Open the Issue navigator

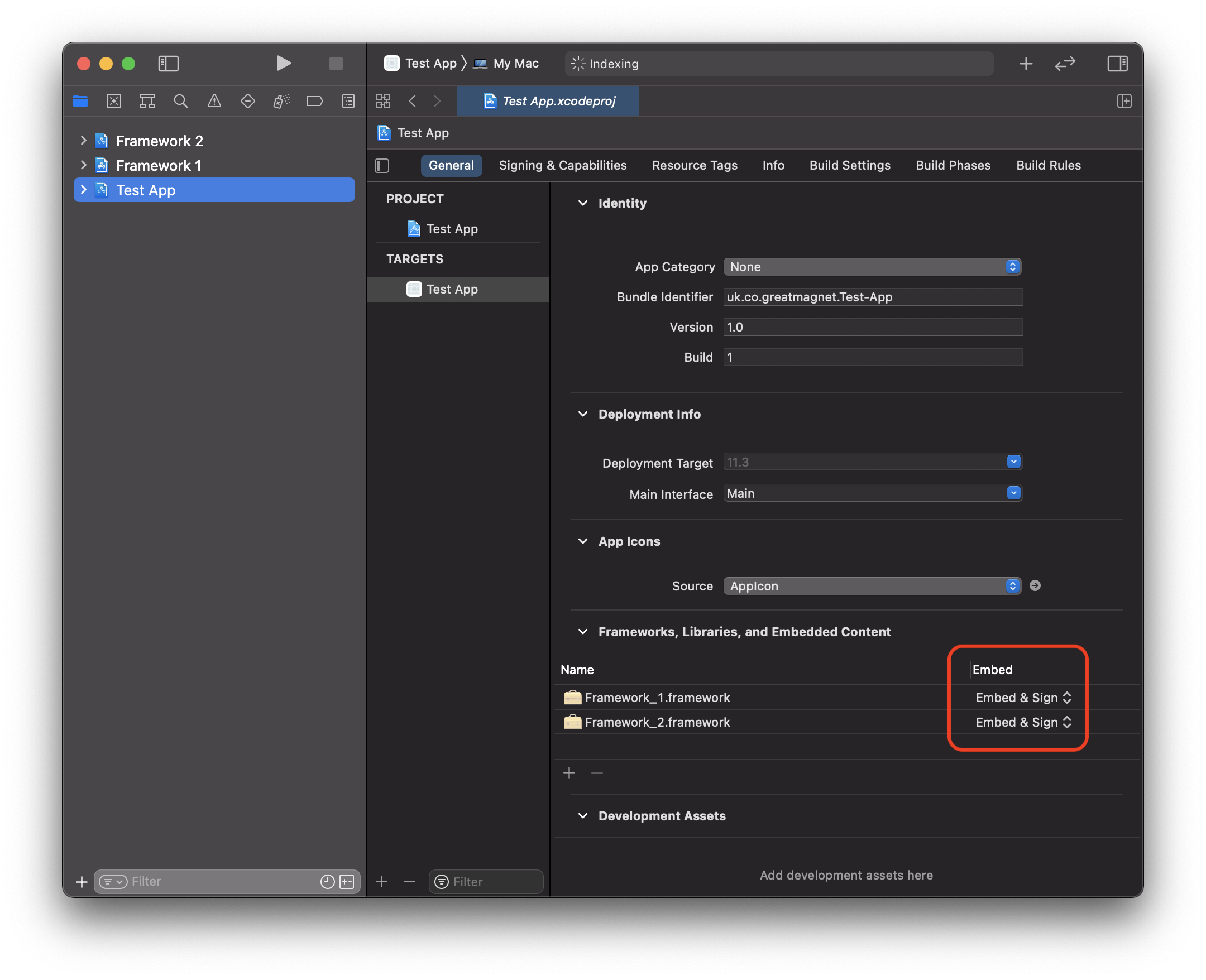click(214, 101)
